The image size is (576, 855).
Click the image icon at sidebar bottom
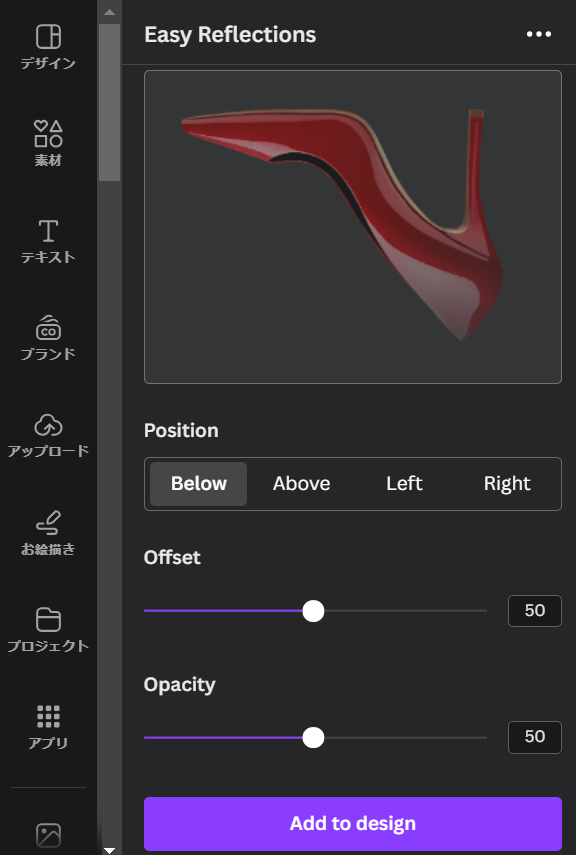48,835
